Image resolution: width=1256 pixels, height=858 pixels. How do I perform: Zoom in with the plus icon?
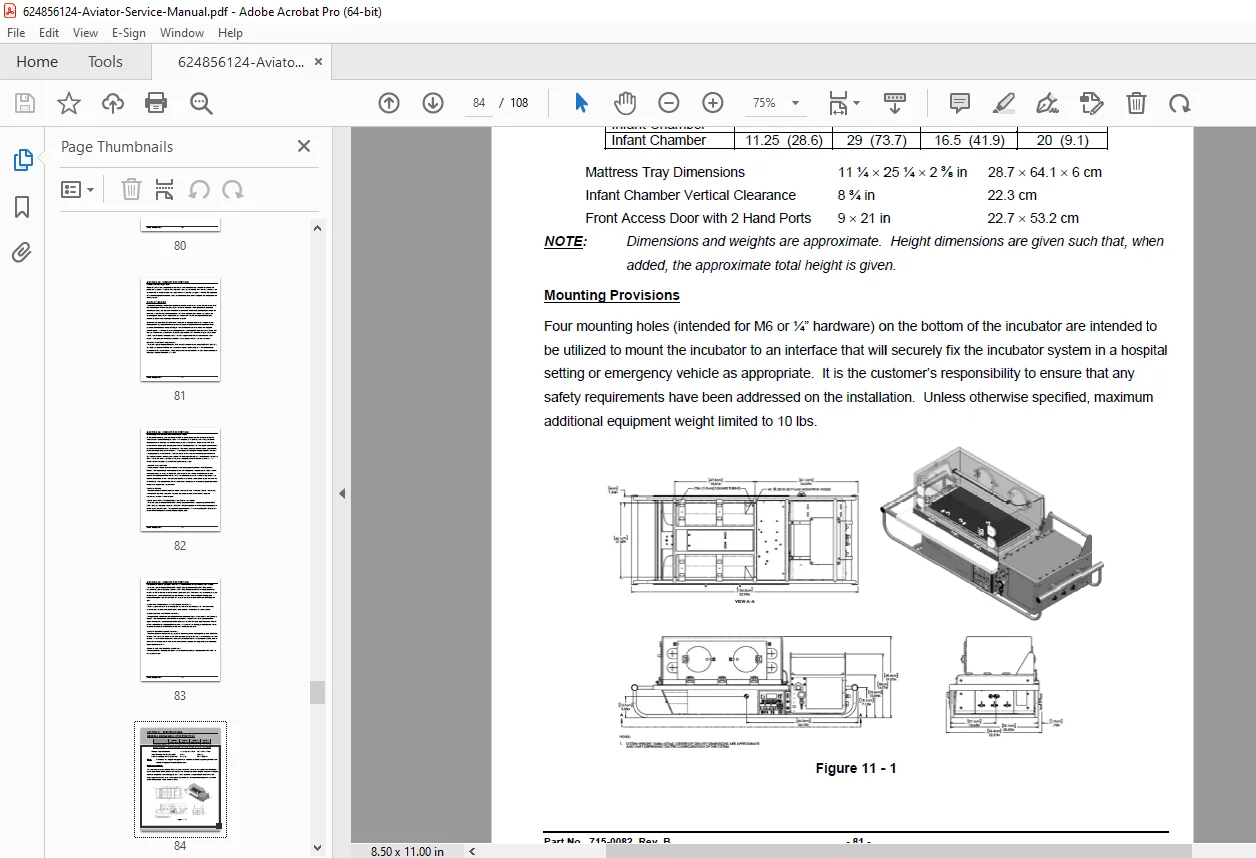(x=713, y=103)
